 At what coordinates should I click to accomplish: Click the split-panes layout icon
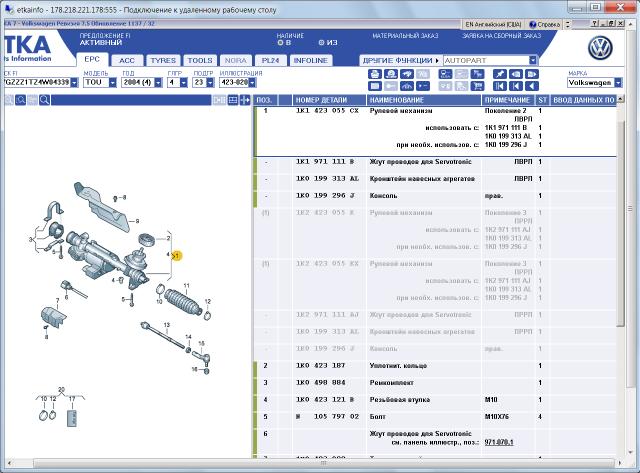click(233, 100)
